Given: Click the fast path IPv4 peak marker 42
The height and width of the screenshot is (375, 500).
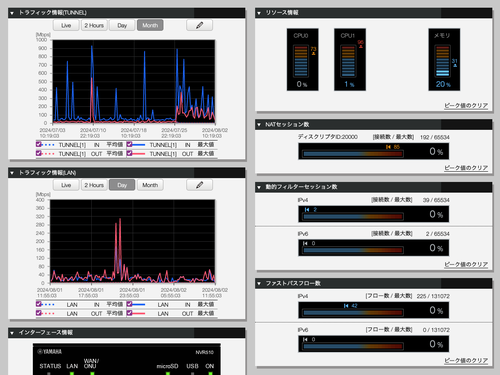Looking at the screenshot, I should click(x=351, y=306).
